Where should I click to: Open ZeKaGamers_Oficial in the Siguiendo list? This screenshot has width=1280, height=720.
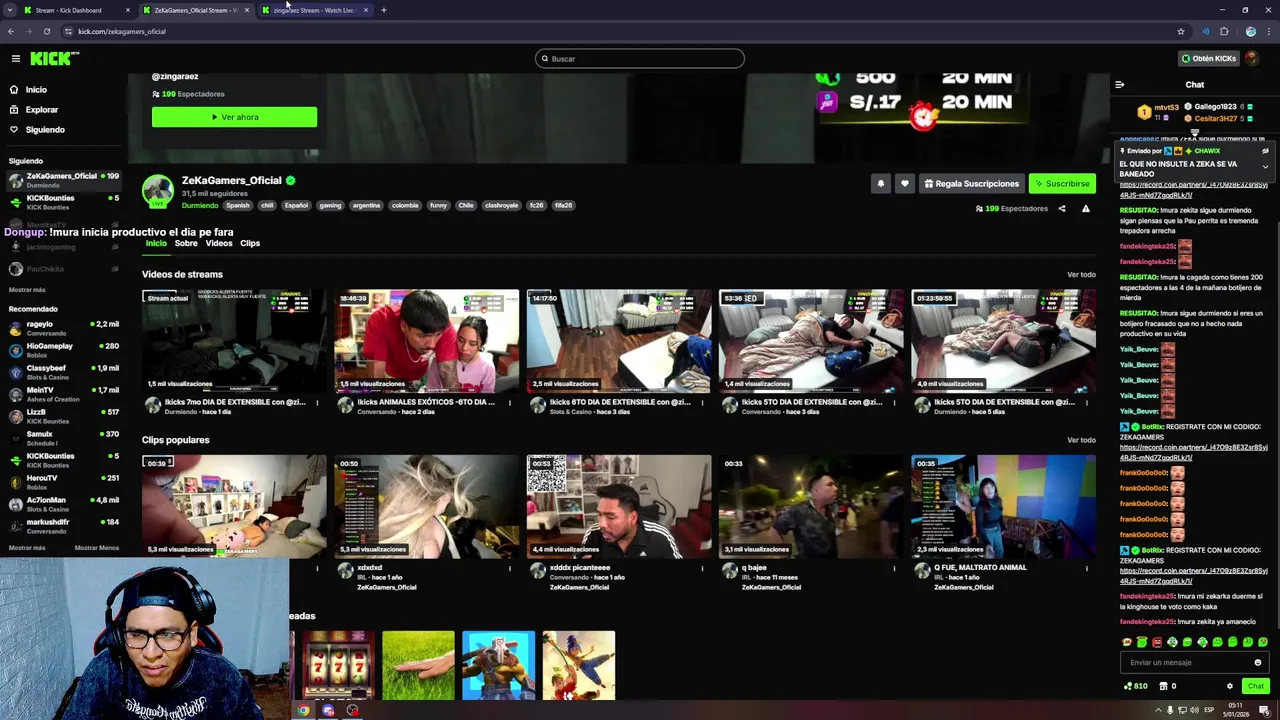(x=63, y=180)
